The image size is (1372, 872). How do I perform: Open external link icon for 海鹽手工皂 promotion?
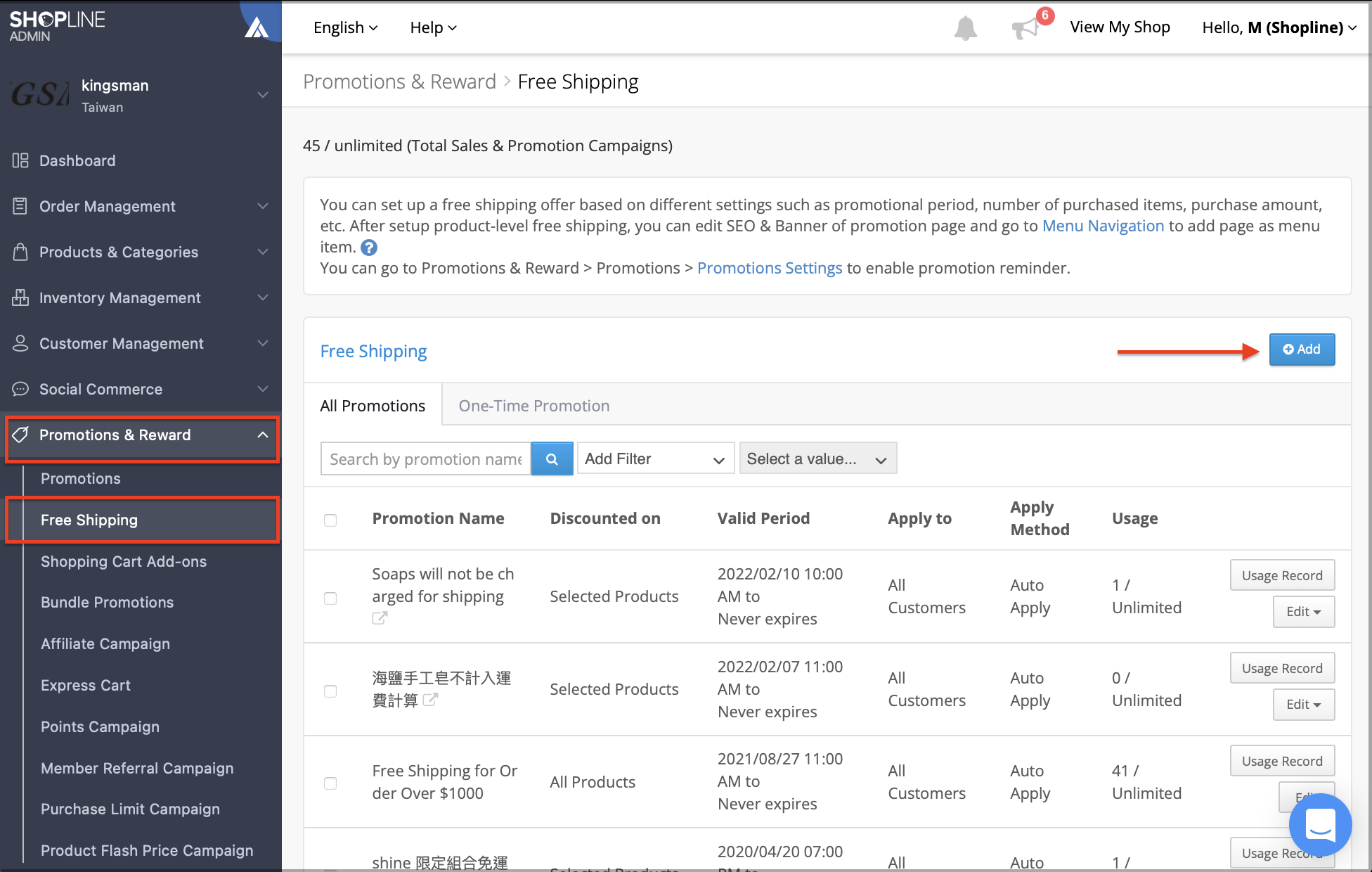point(430,700)
